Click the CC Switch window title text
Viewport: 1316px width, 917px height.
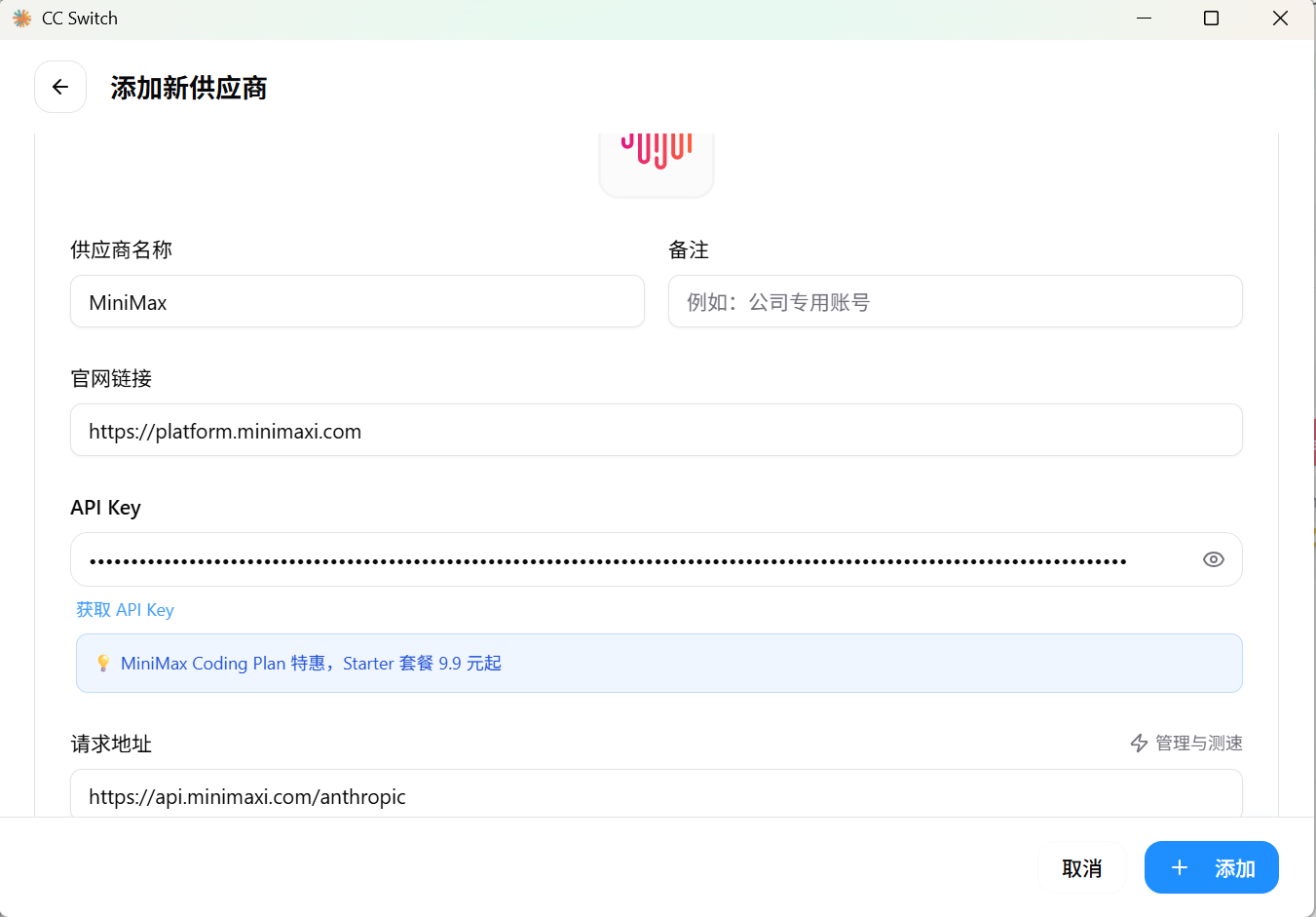tap(80, 19)
